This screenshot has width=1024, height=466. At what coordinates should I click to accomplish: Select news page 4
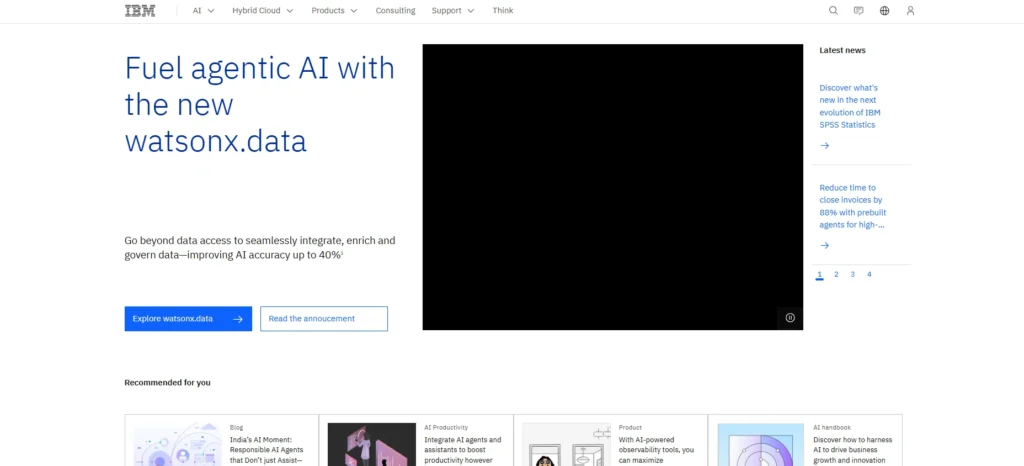(x=869, y=275)
